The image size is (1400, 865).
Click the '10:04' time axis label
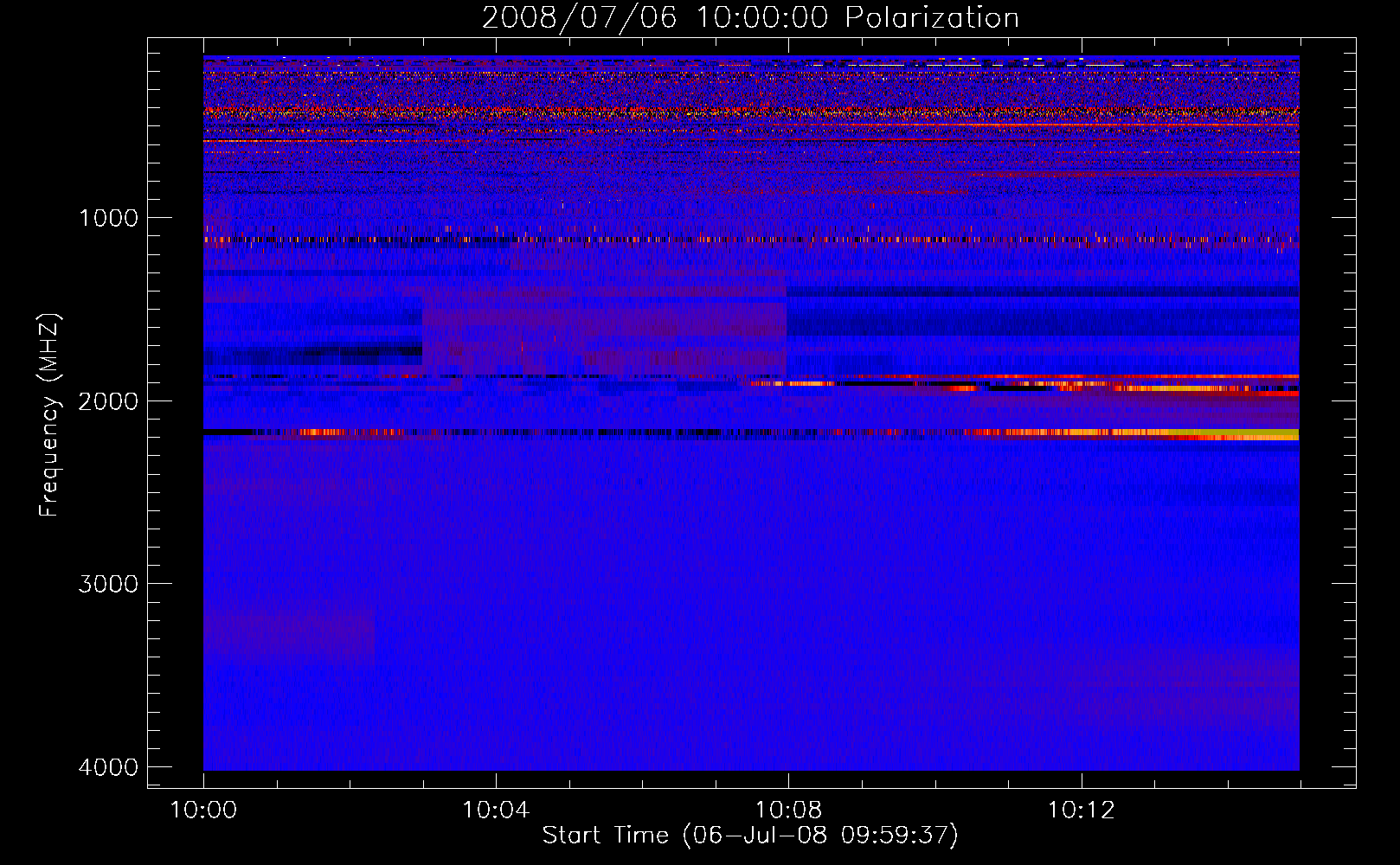(496, 811)
